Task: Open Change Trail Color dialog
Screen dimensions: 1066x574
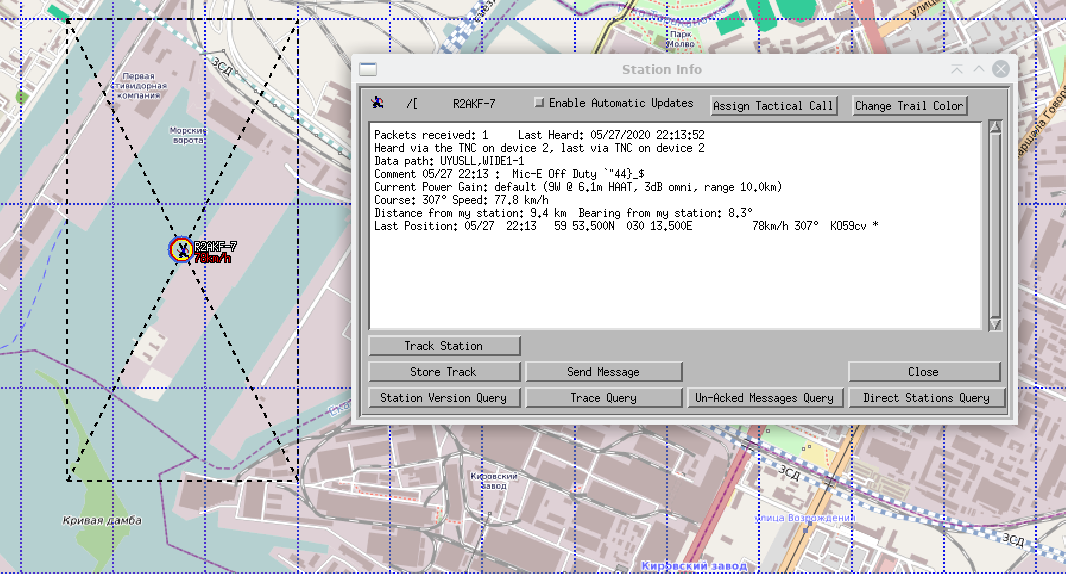Action: [x=909, y=105]
